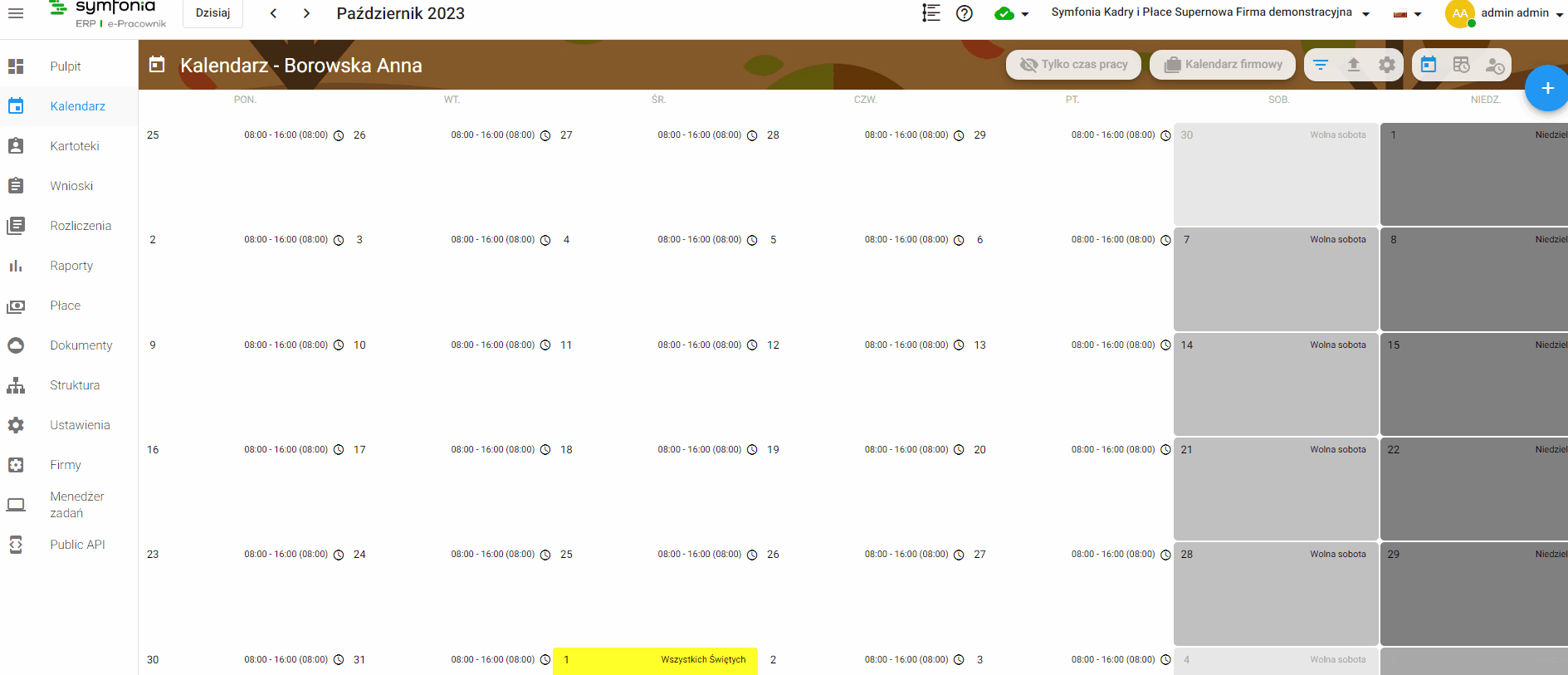
Task: Select Saturday 14 Wolna sobota cell
Action: [x=1276, y=384]
